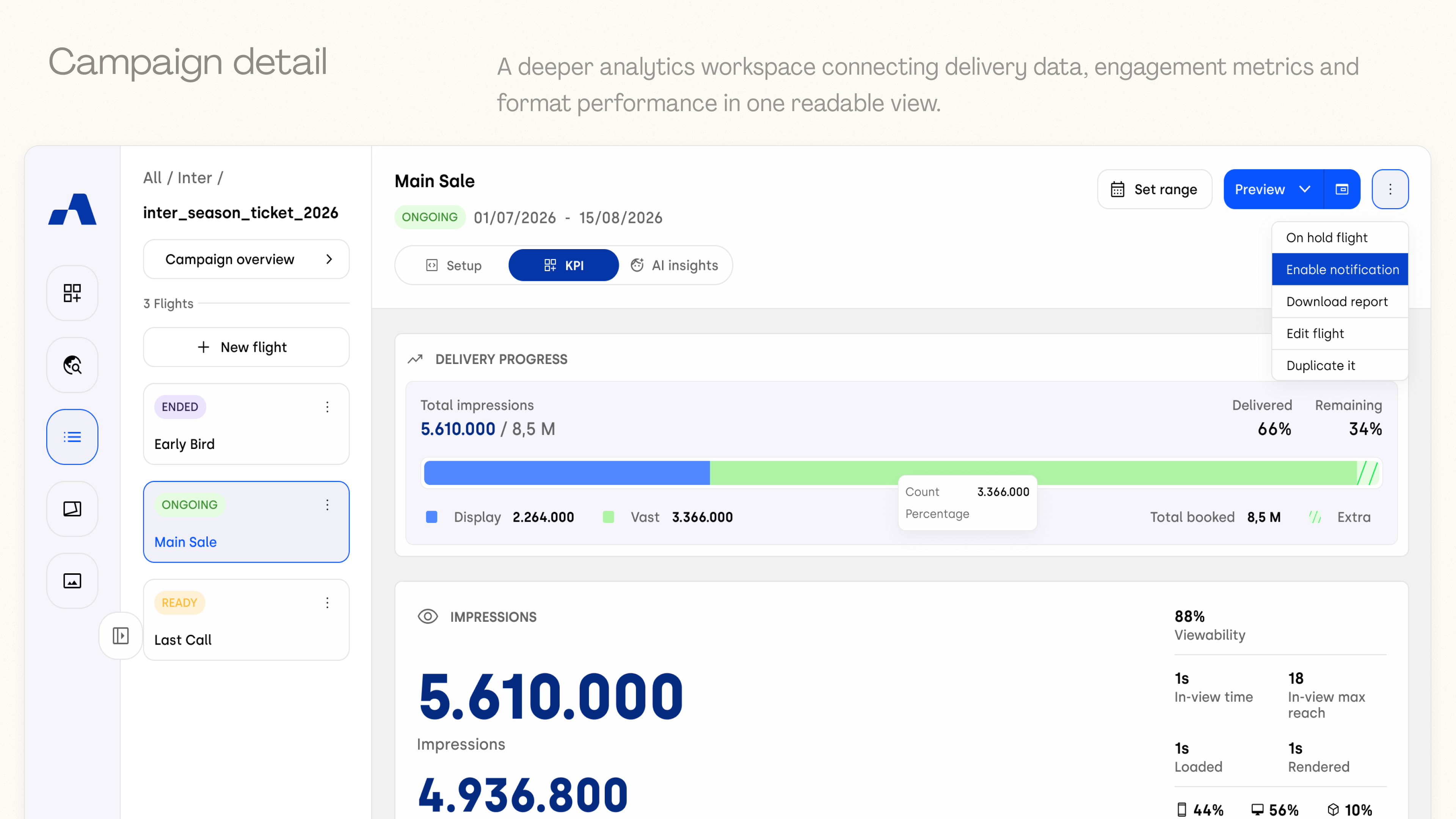This screenshot has width=1456, height=819.
Task: Click the blue A logo in sidebar
Action: coord(72,209)
